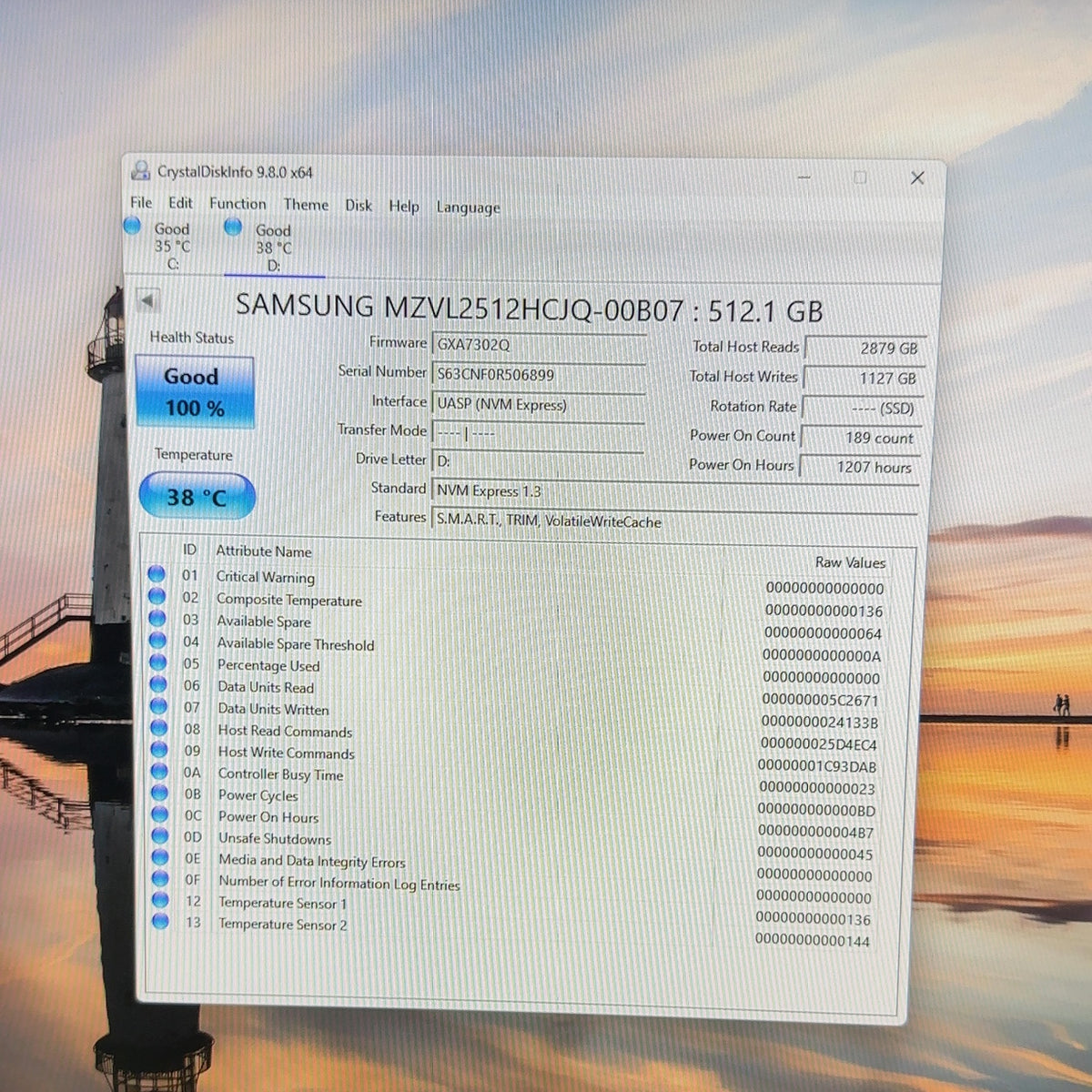Screen dimensions: 1092x1092
Task: Select the C: drive tab
Action: pos(171,246)
